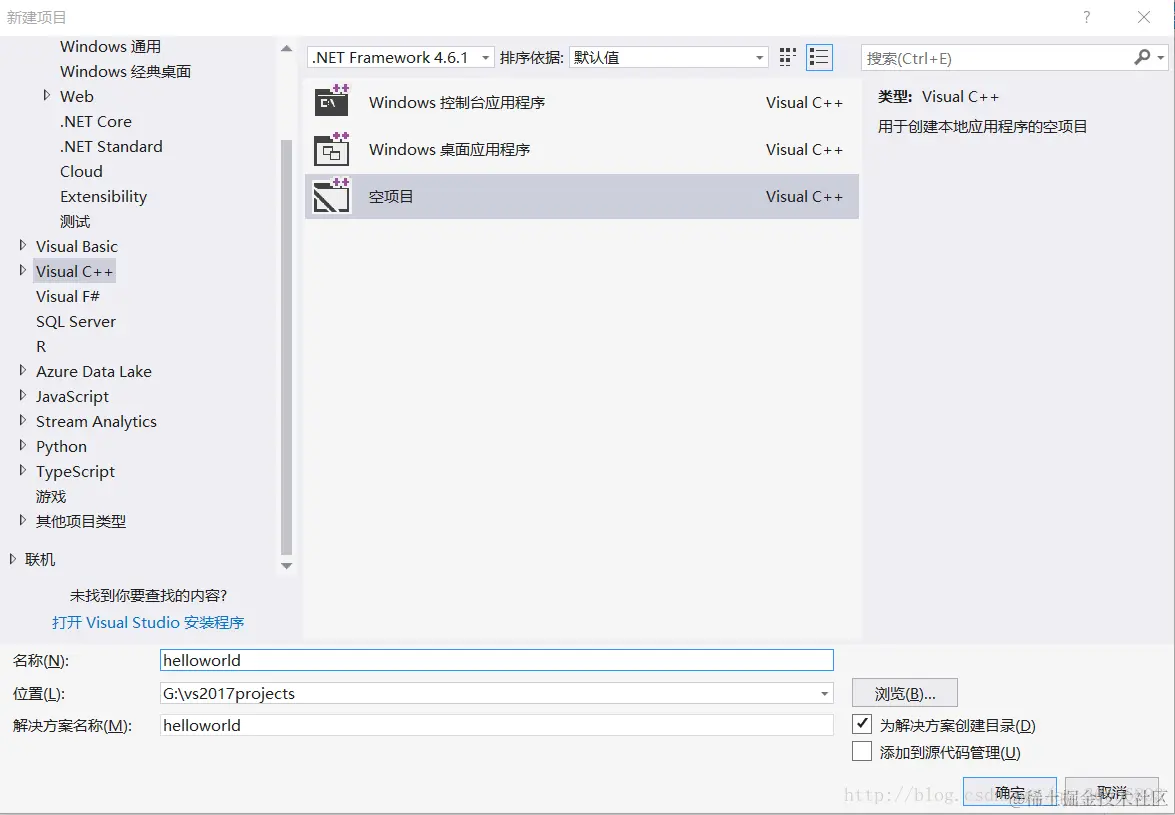Switch to small icons view
Viewport: 1175px width, 815px height.
click(787, 58)
